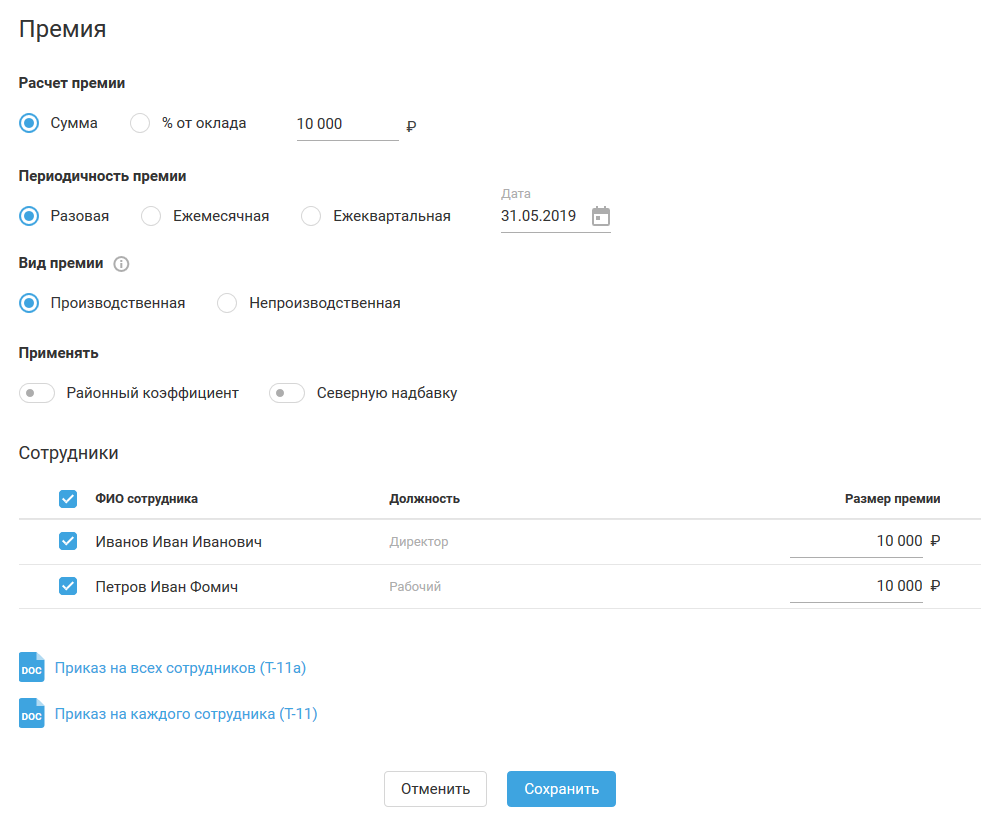
Task: Select the Сумма radio button
Action: coord(29,123)
